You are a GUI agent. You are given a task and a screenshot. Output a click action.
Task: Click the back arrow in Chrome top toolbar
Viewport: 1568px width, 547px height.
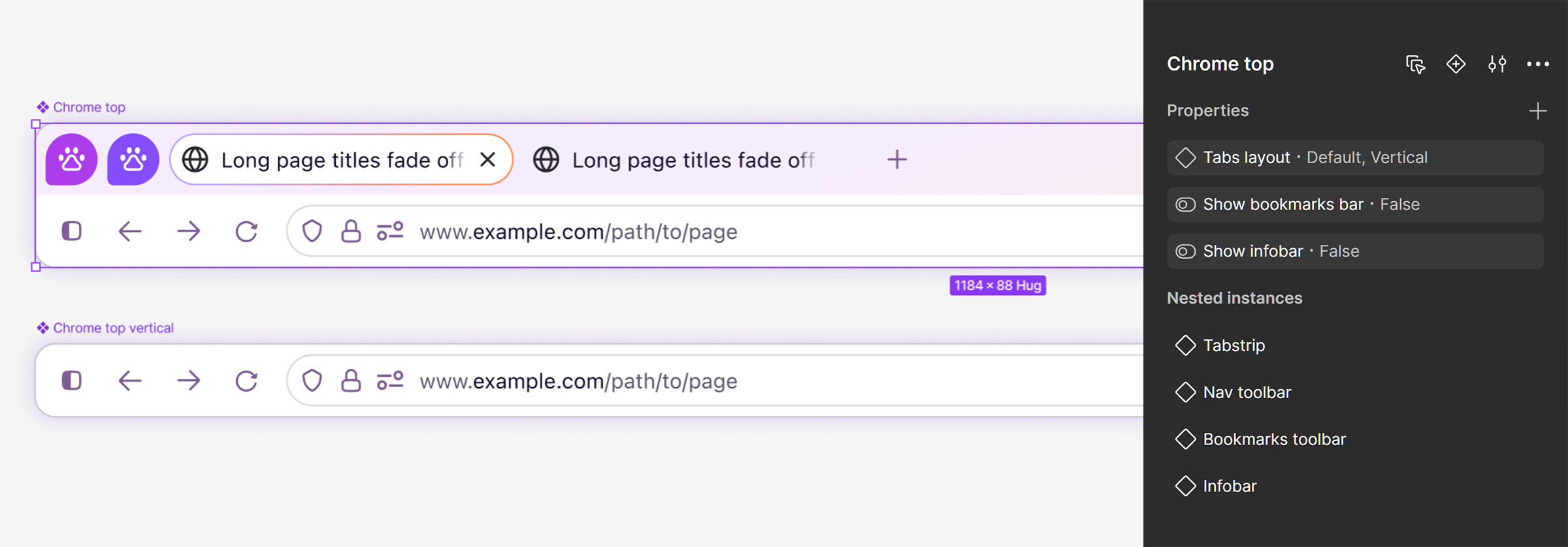pyautogui.click(x=130, y=231)
